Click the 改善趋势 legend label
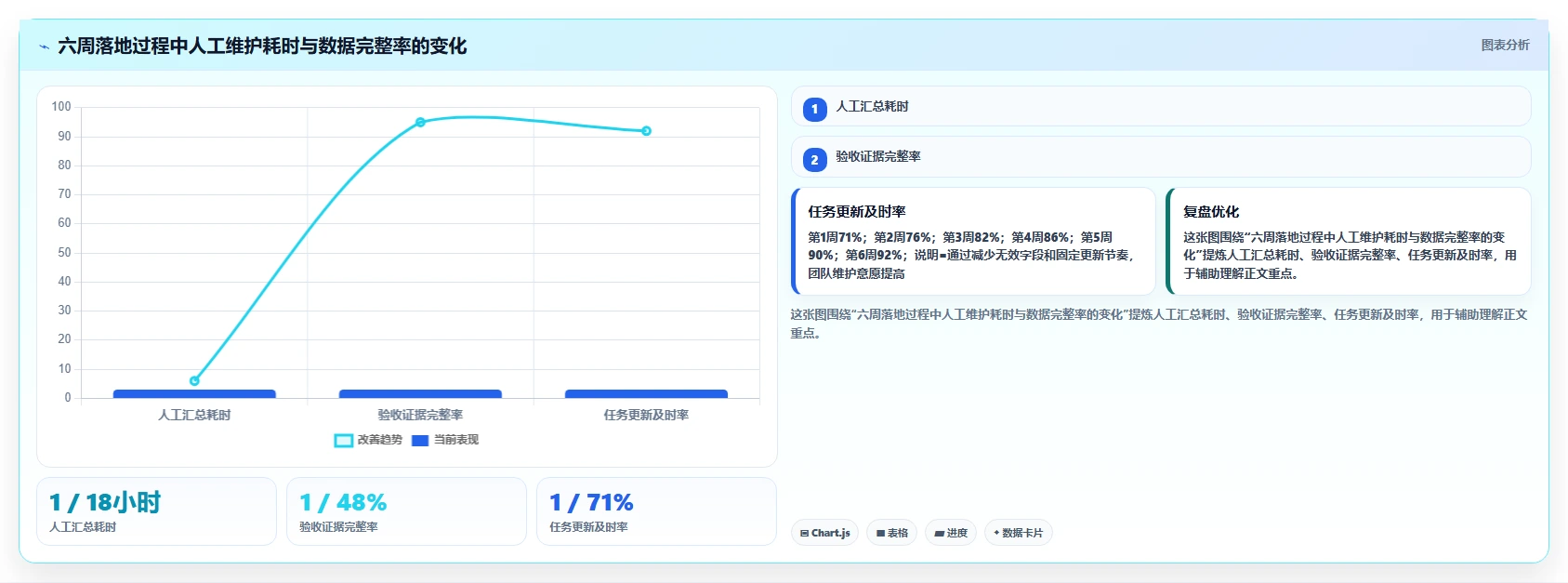This screenshot has height=583, width=1568. [x=380, y=440]
